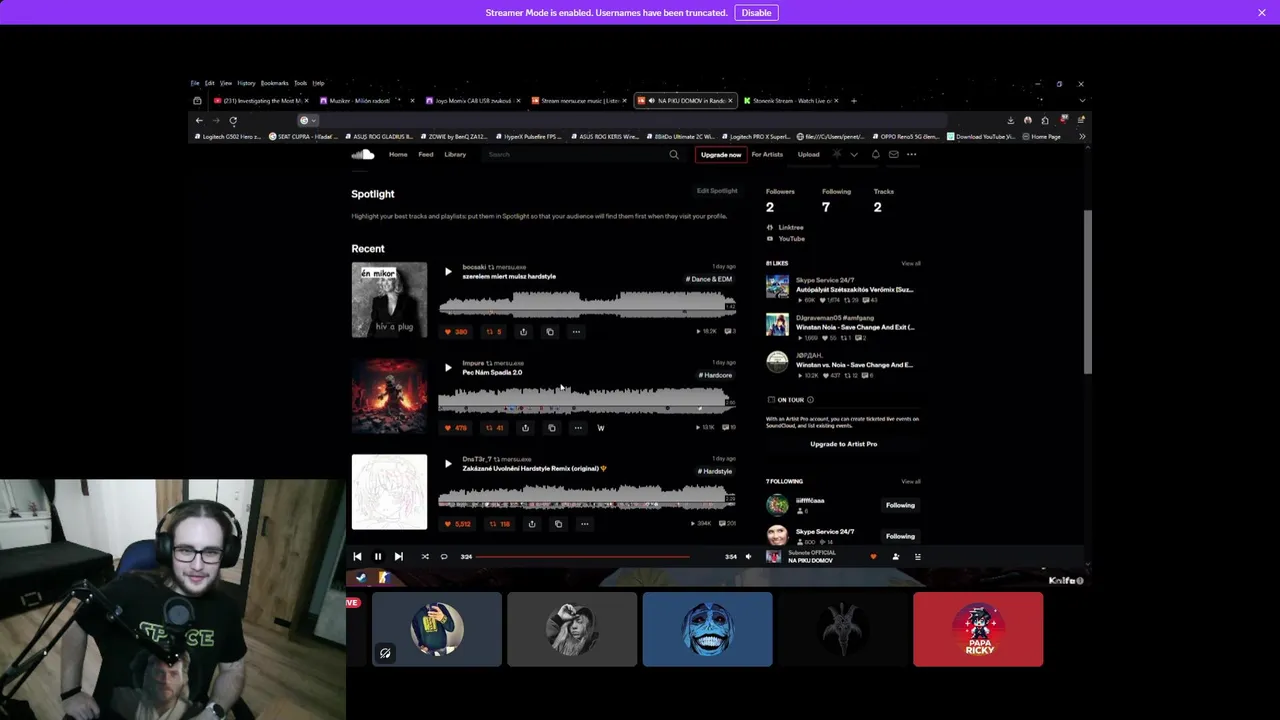Screen dimensions: 1280x720
Task: Click Upgrade to Artist Pro button
Action: (843, 444)
